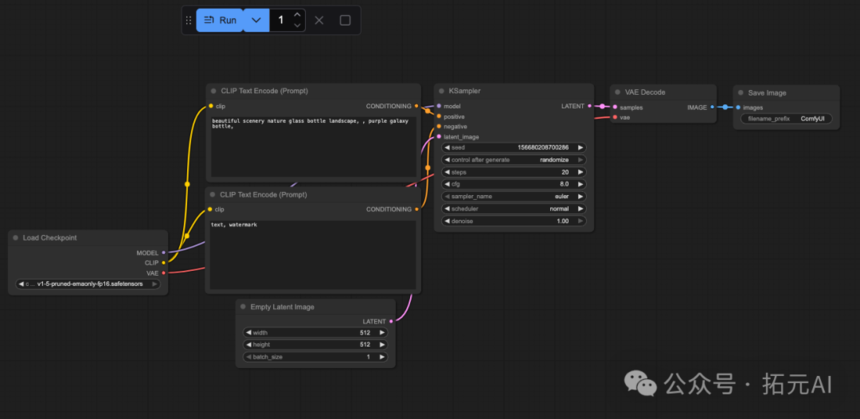Increase seed value with right arrow
The image size is (860, 419).
click(x=580, y=148)
